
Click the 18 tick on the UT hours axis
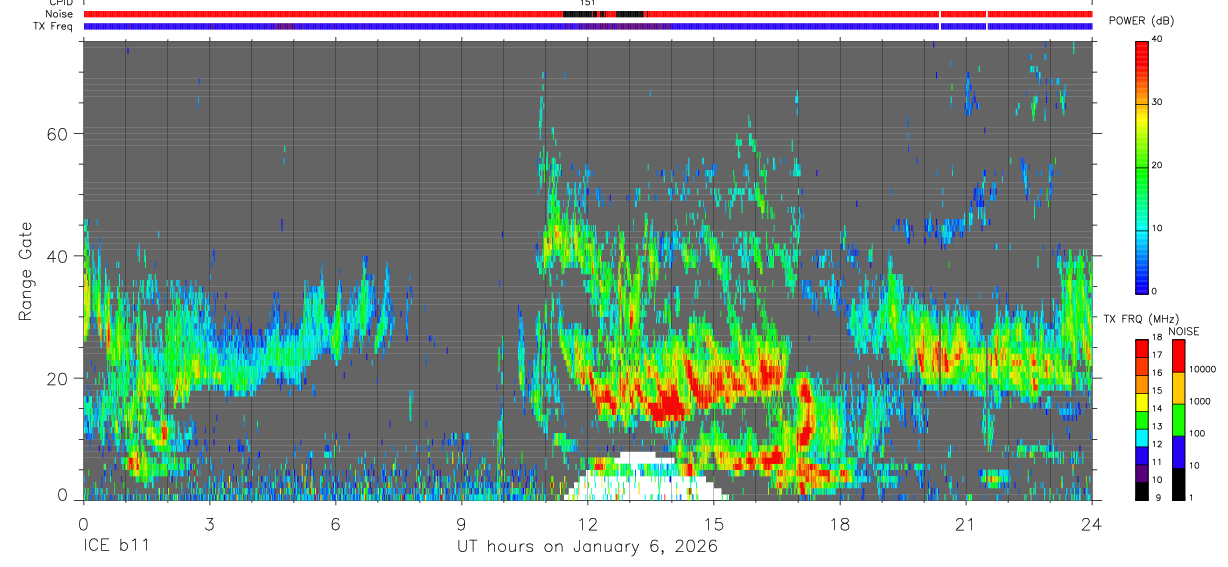coord(840,524)
